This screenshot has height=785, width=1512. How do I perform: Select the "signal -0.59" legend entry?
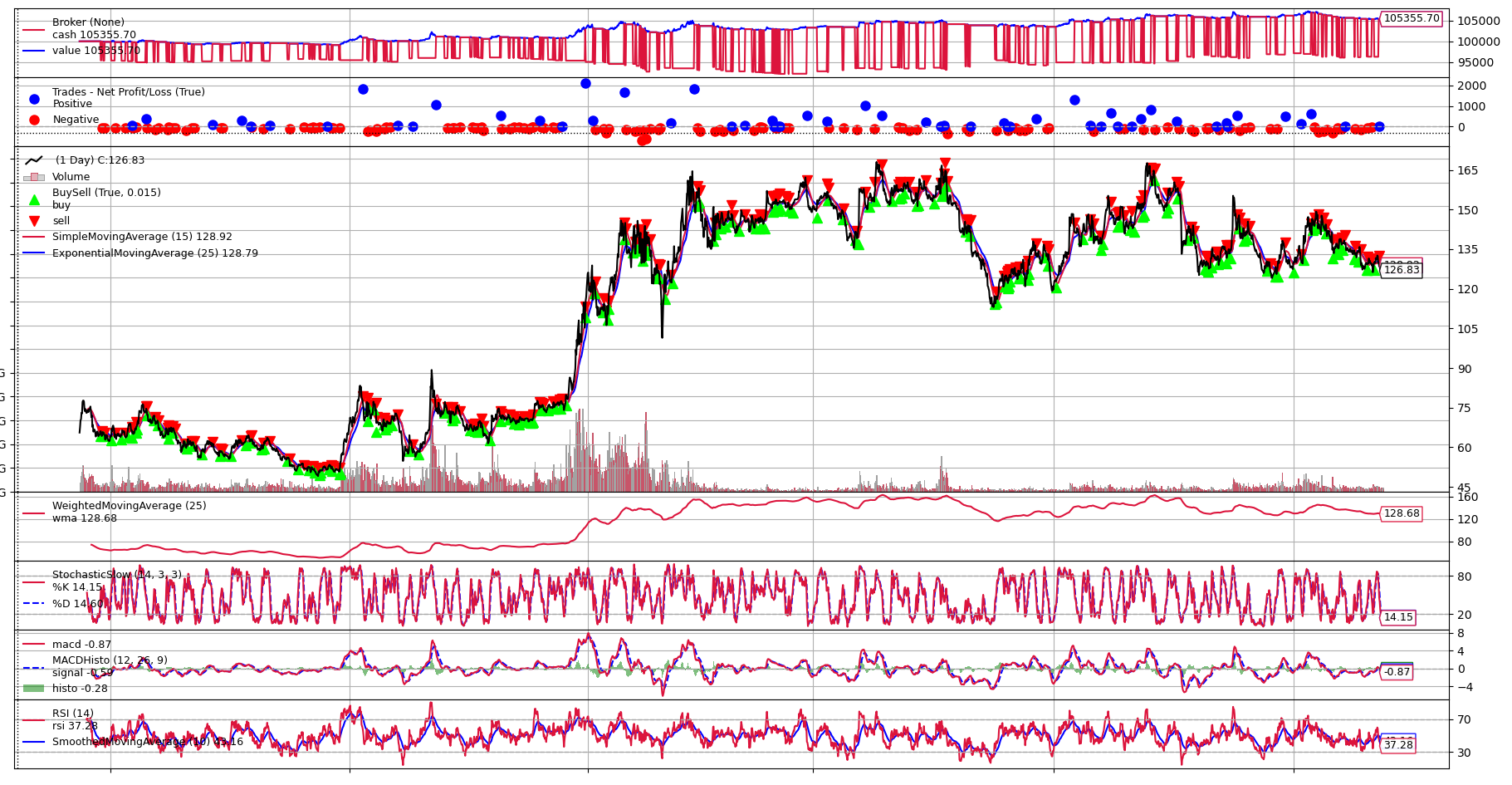pyautogui.click(x=82, y=673)
